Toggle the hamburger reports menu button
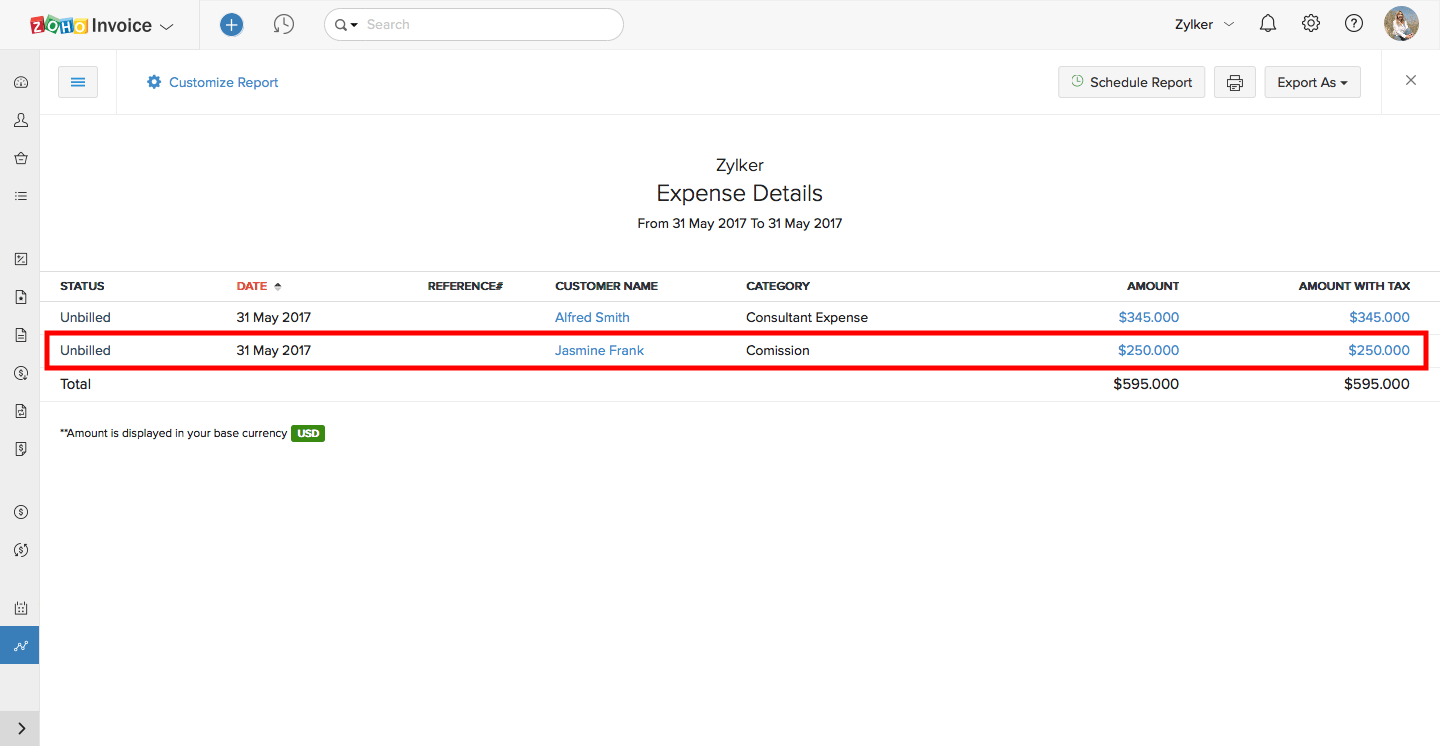The height and width of the screenshot is (746, 1440). (78, 82)
